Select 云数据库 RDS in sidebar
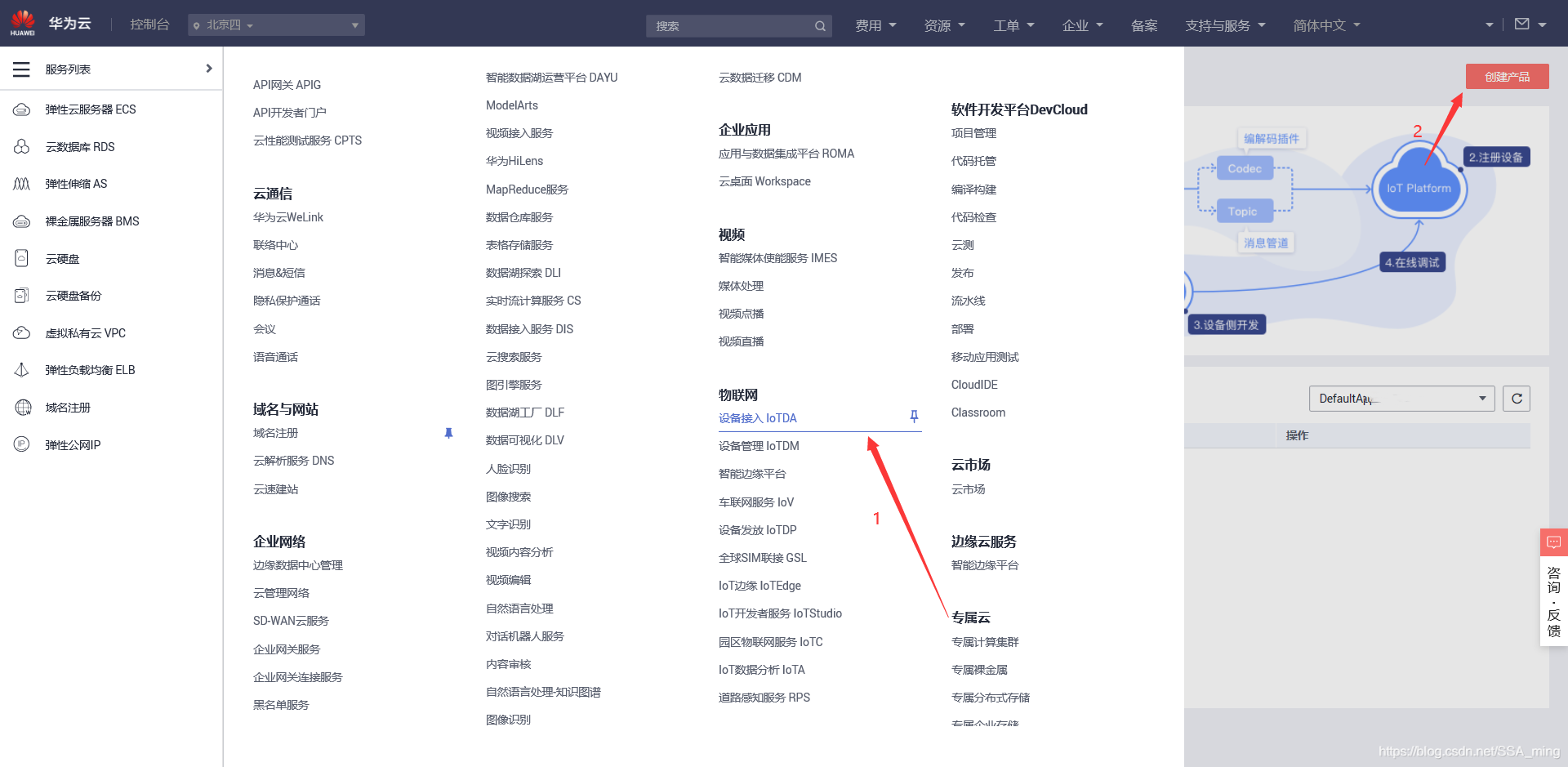Image resolution: width=1568 pixels, height=767 pixels. (80, 147)
